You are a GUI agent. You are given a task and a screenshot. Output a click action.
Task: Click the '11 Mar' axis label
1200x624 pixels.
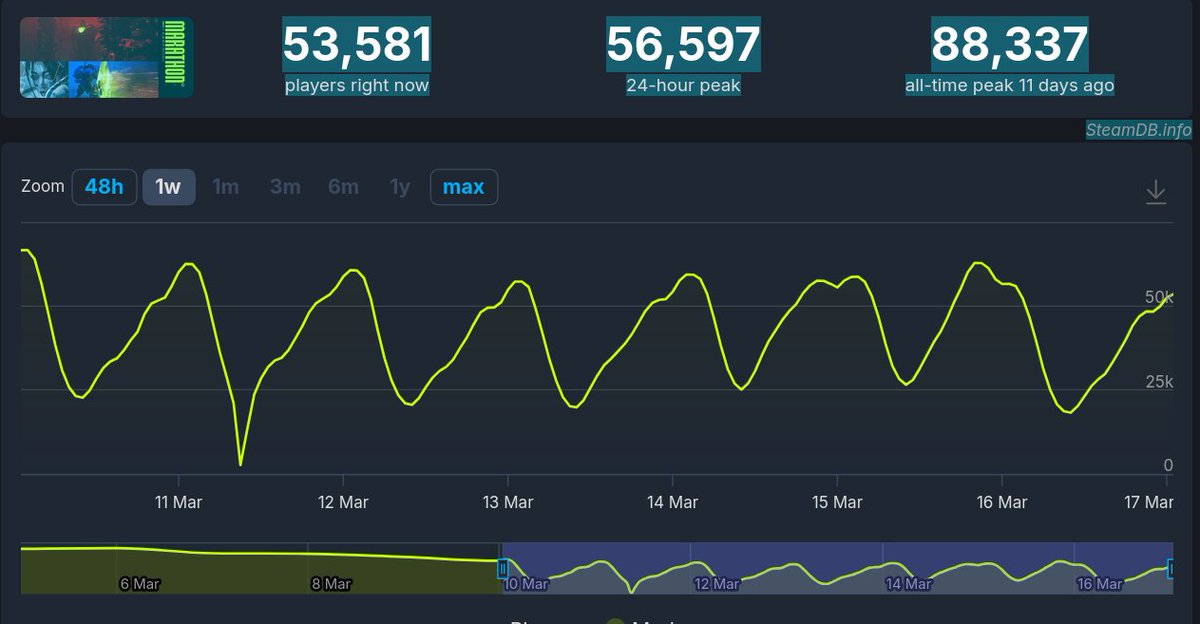click(178, 502)
